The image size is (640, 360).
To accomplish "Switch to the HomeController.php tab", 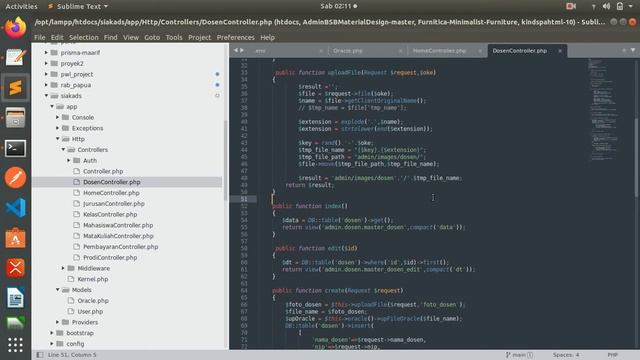I will pyautogui.click(x=439, y=51).
